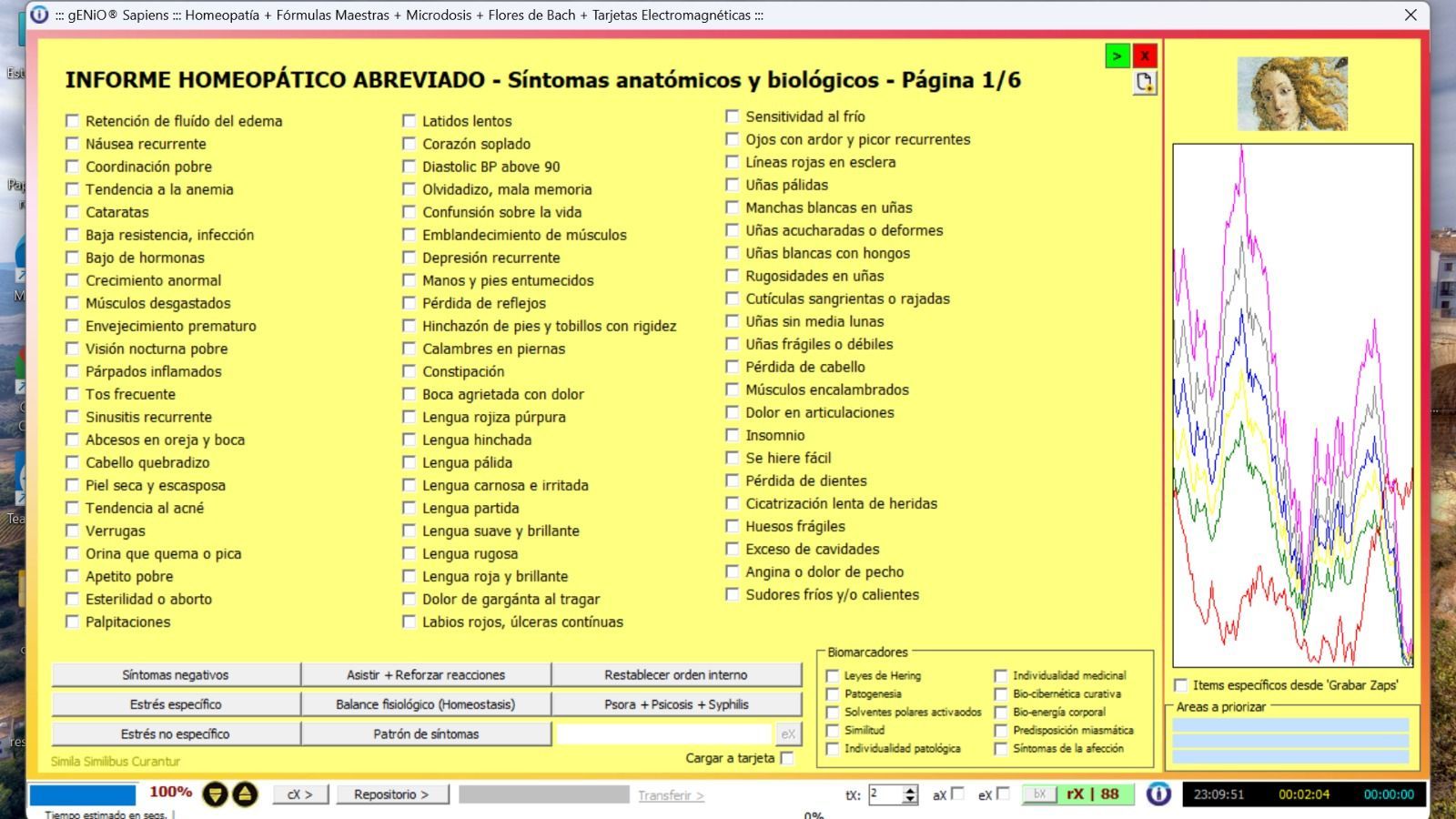Increase tX value with stepper arrows
Viewport: 1456px width, 819px height.
click(x=910, y=790)
